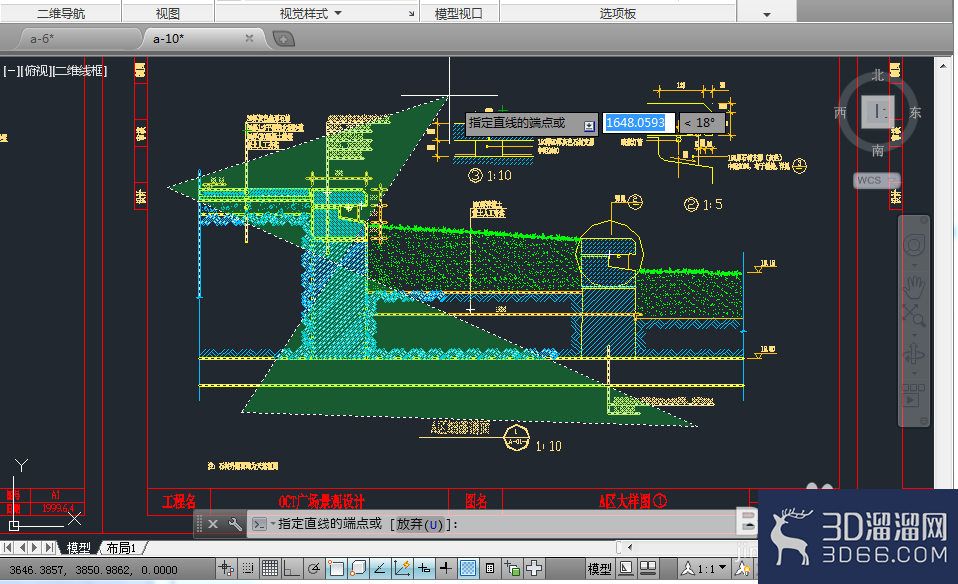This screenshot has width=958, height=584.
Task: Click the first layout tab navigation arrow
Action: click(7, 547)
